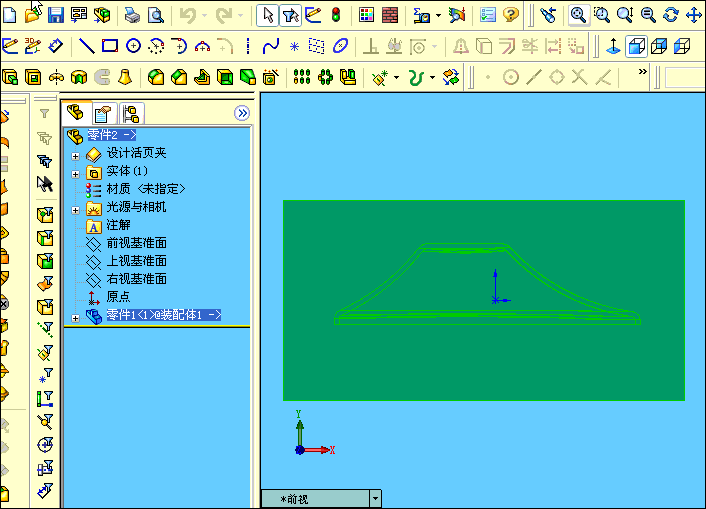This screenshot has height=509, width=706.
Task: Select the 前视基准面 plane
Action: pyautogui.click(x=136, y=243)
